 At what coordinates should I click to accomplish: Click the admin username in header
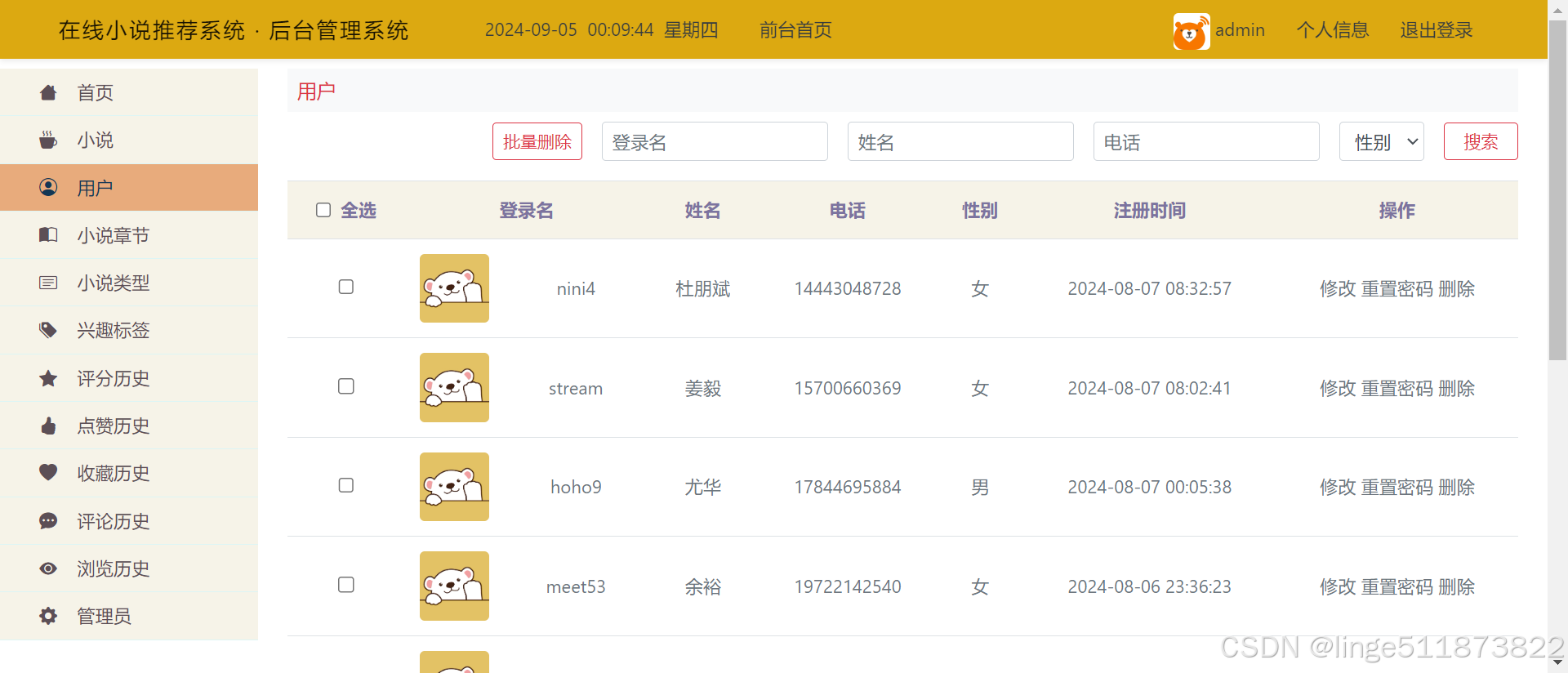[1240, 30]
